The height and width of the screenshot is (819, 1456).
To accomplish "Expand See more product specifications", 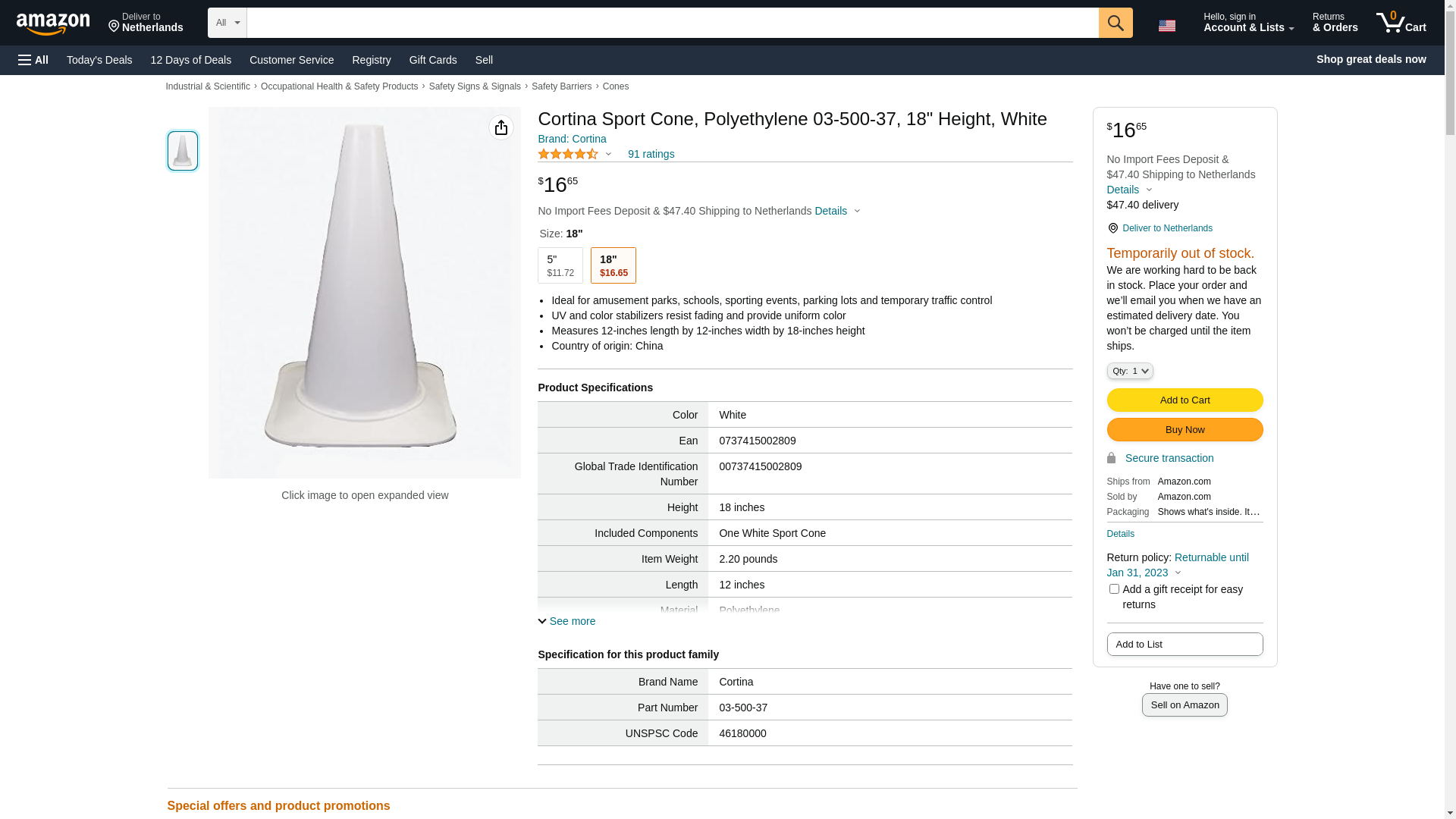I will (x=566, y=621).
